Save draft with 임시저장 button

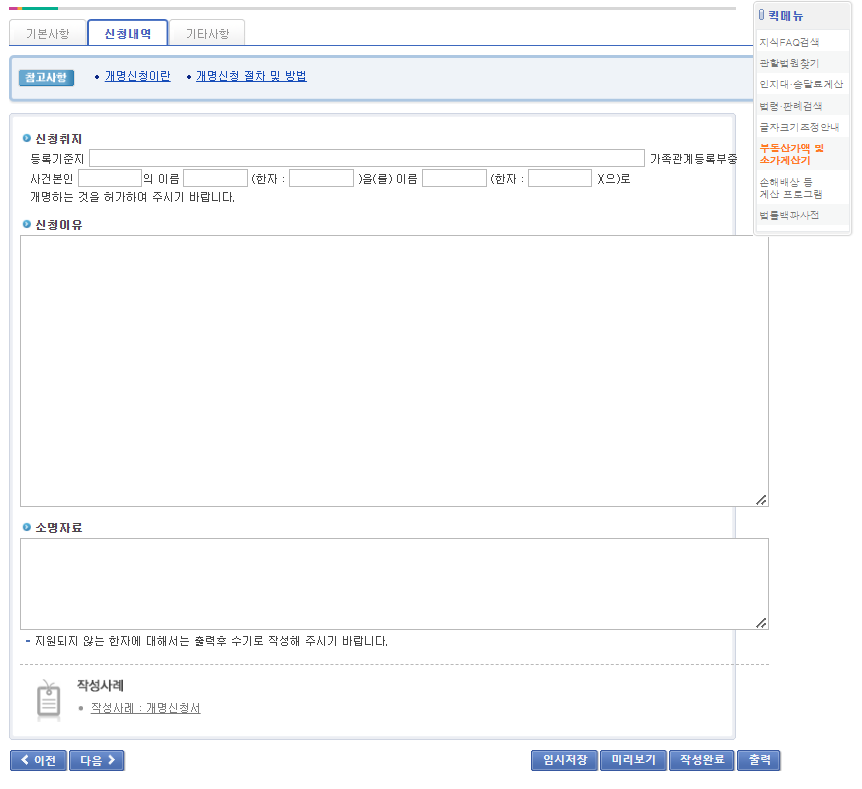(x=565, y=760)
